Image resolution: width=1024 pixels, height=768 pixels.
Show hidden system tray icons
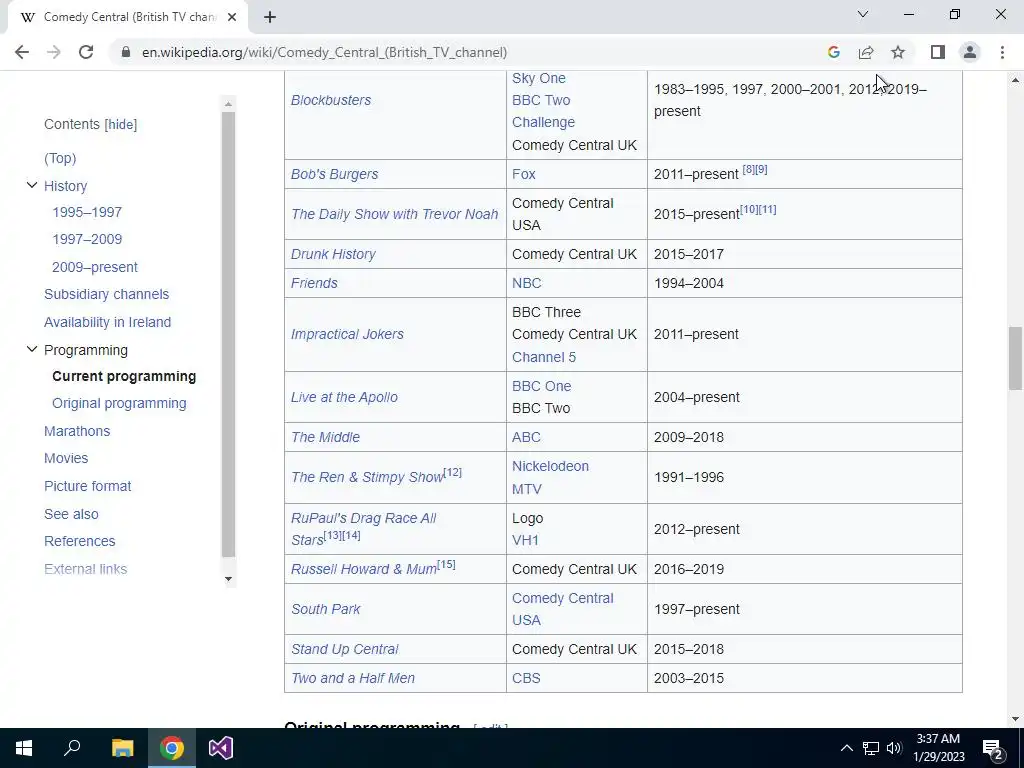pyautogui.click(x=846, y=748)
